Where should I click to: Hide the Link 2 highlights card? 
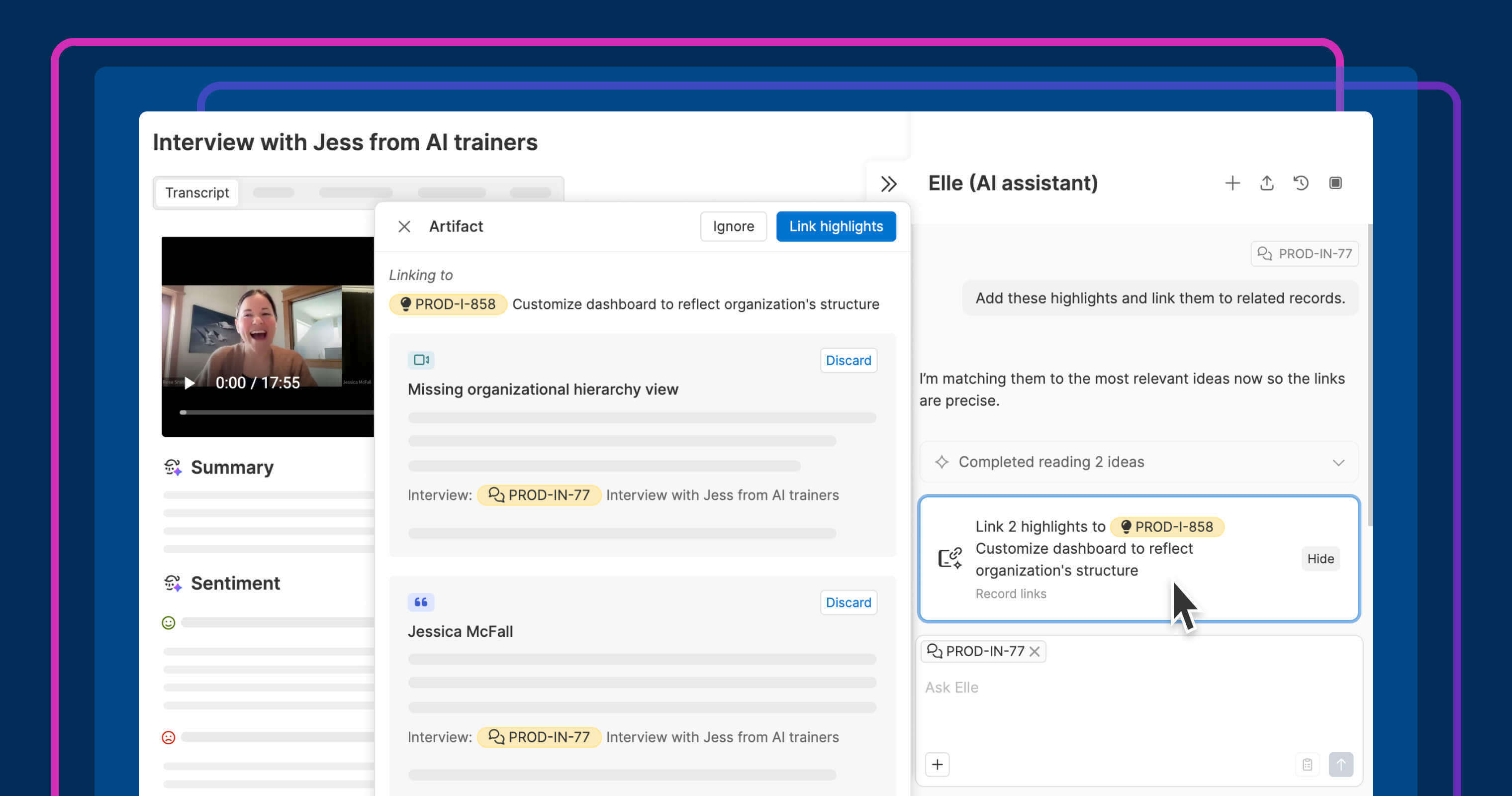[x=1320, y=559]
